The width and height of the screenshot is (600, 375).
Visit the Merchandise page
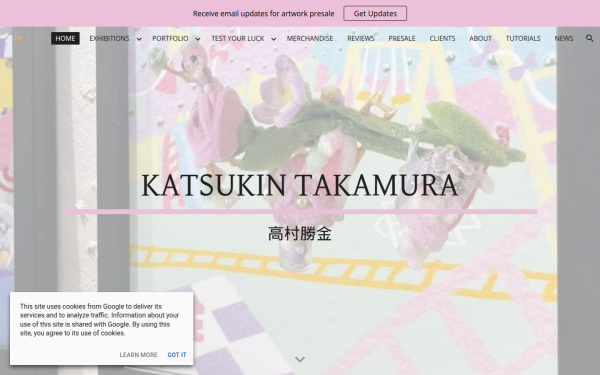pyautogui.click(x=310, y=38)
